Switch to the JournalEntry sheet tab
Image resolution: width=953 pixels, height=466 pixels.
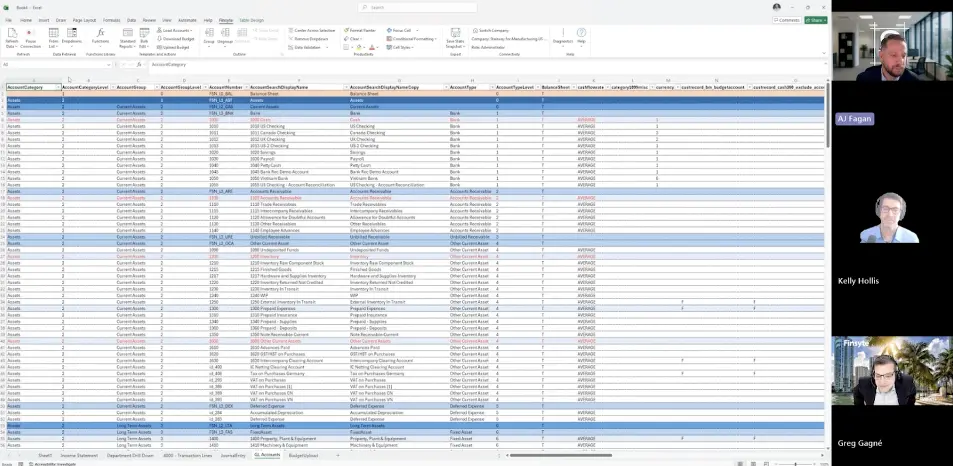(233, 455)
